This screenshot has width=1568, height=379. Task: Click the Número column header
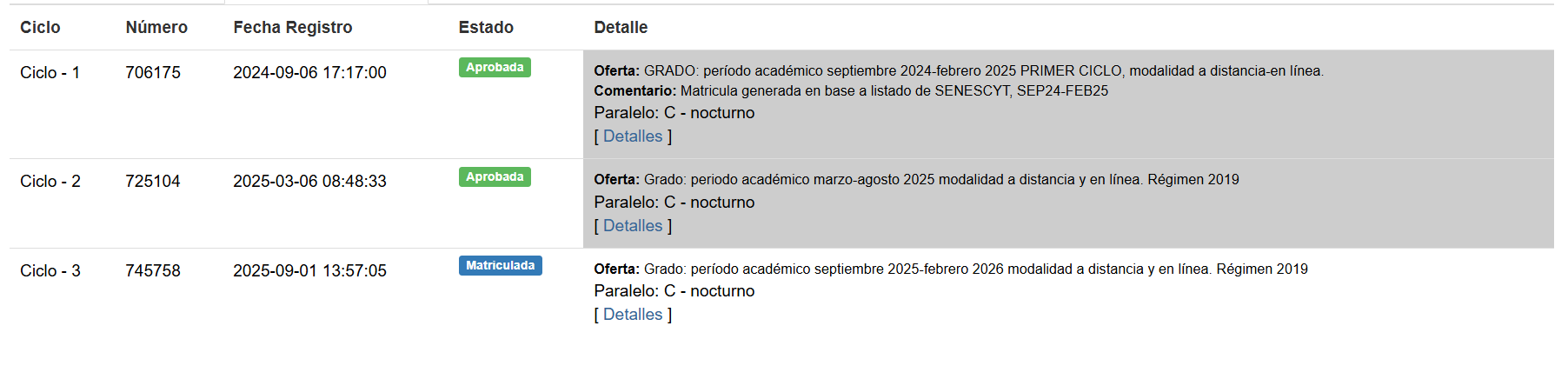(156, 28)
